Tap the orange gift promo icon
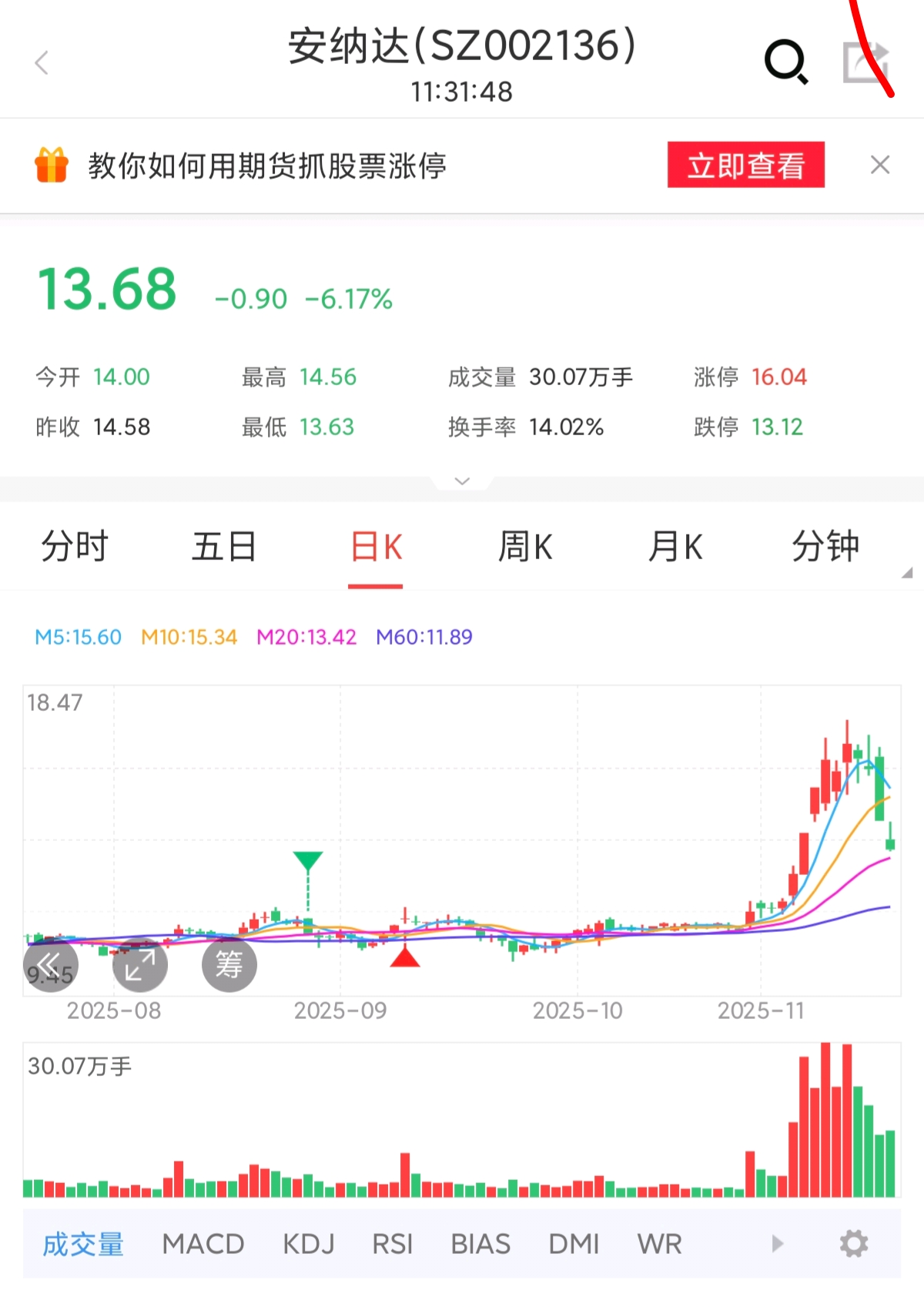Screen dimensions: 924x1307 click(x=52, y=165)
